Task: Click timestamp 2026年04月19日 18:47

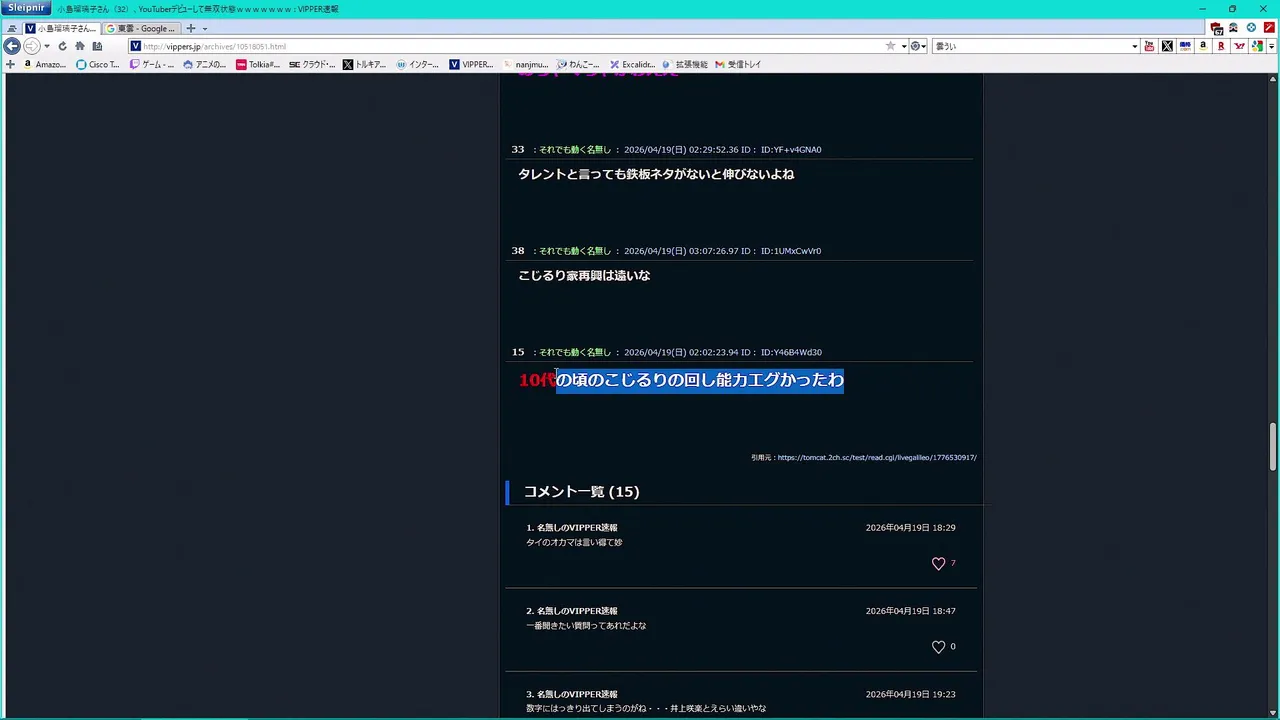Action: [910, 611]
